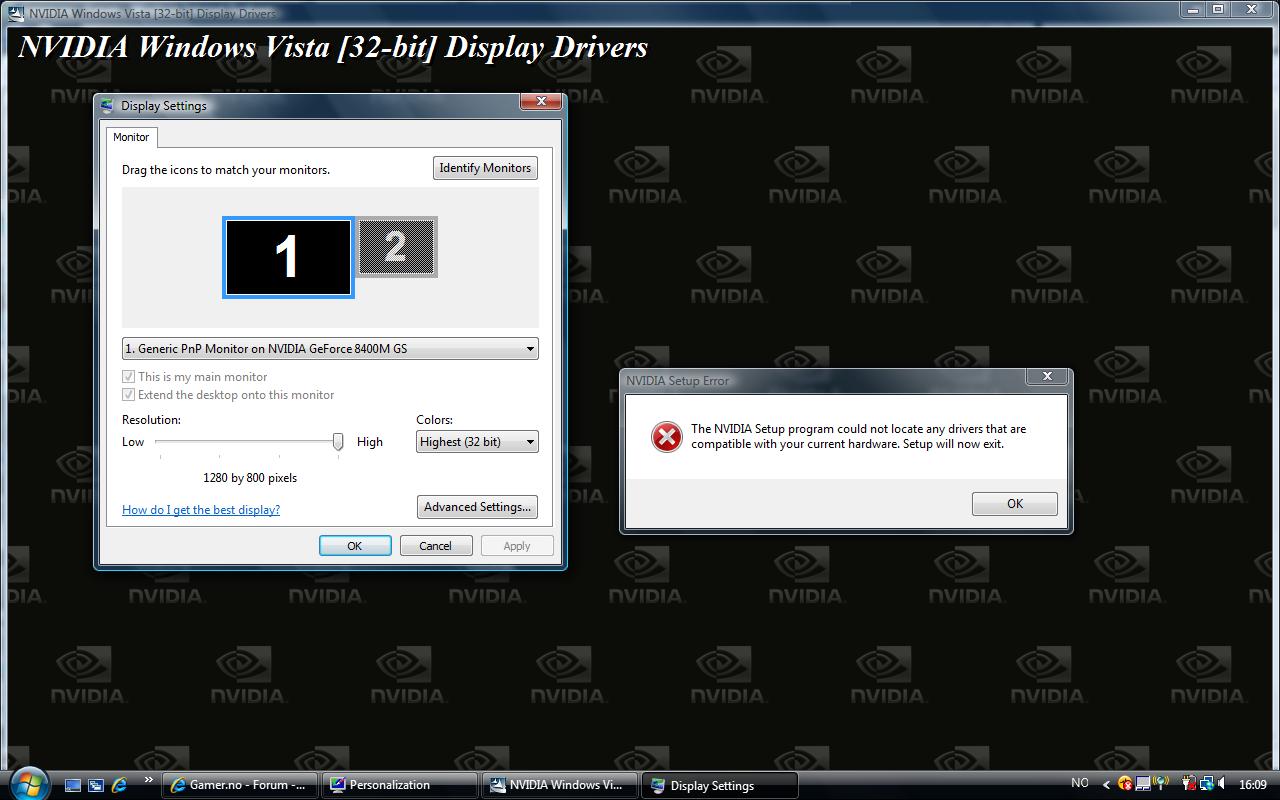Close the NVIDIA Setup Error dialog
The image size is (1280, 800).
click(1047, 376)
